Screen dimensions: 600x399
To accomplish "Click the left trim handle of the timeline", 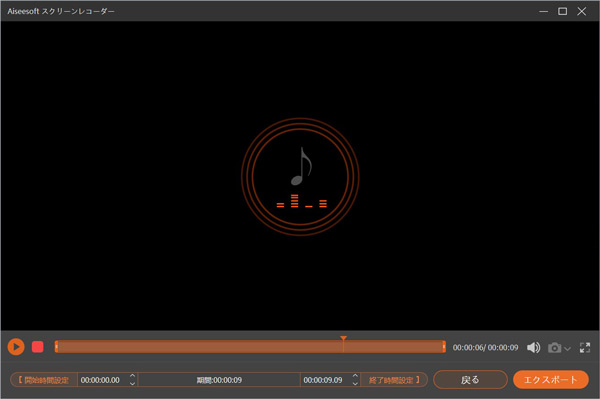I will (x=56, y=347).
